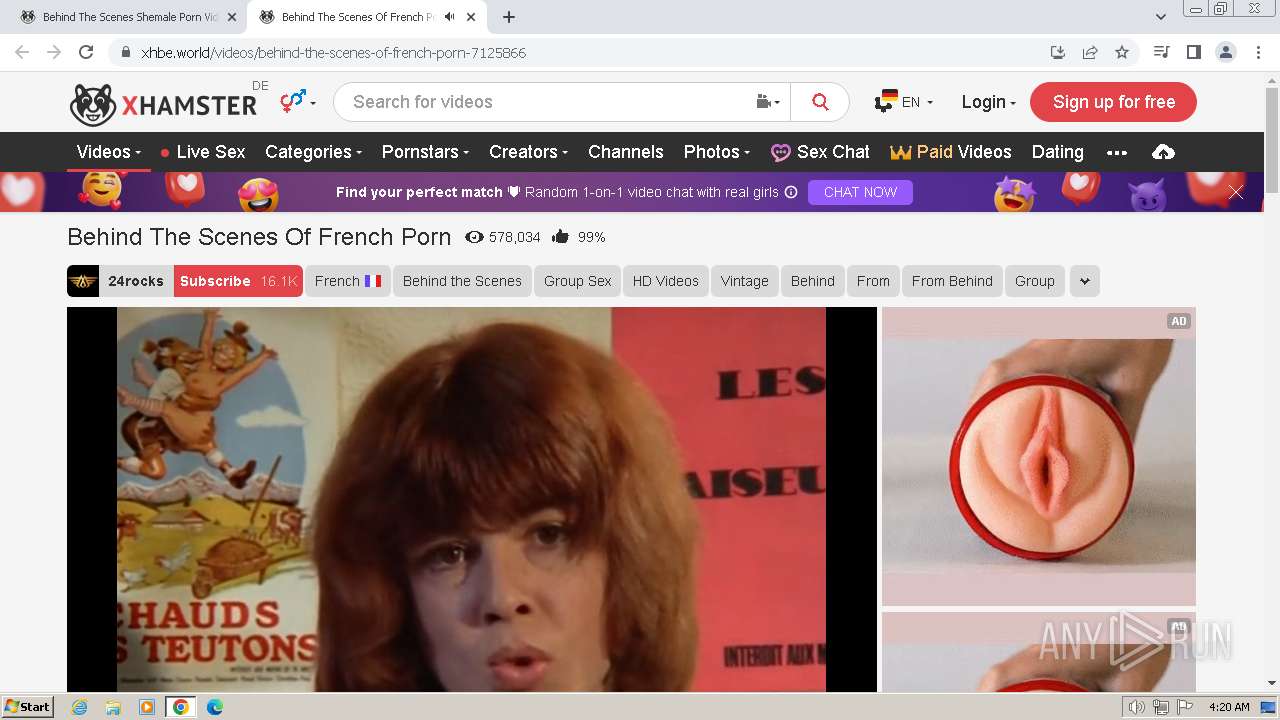Click the address bar URL
Image resolution: width=1280 pixels, height=720 pixels.
[333, 53]
